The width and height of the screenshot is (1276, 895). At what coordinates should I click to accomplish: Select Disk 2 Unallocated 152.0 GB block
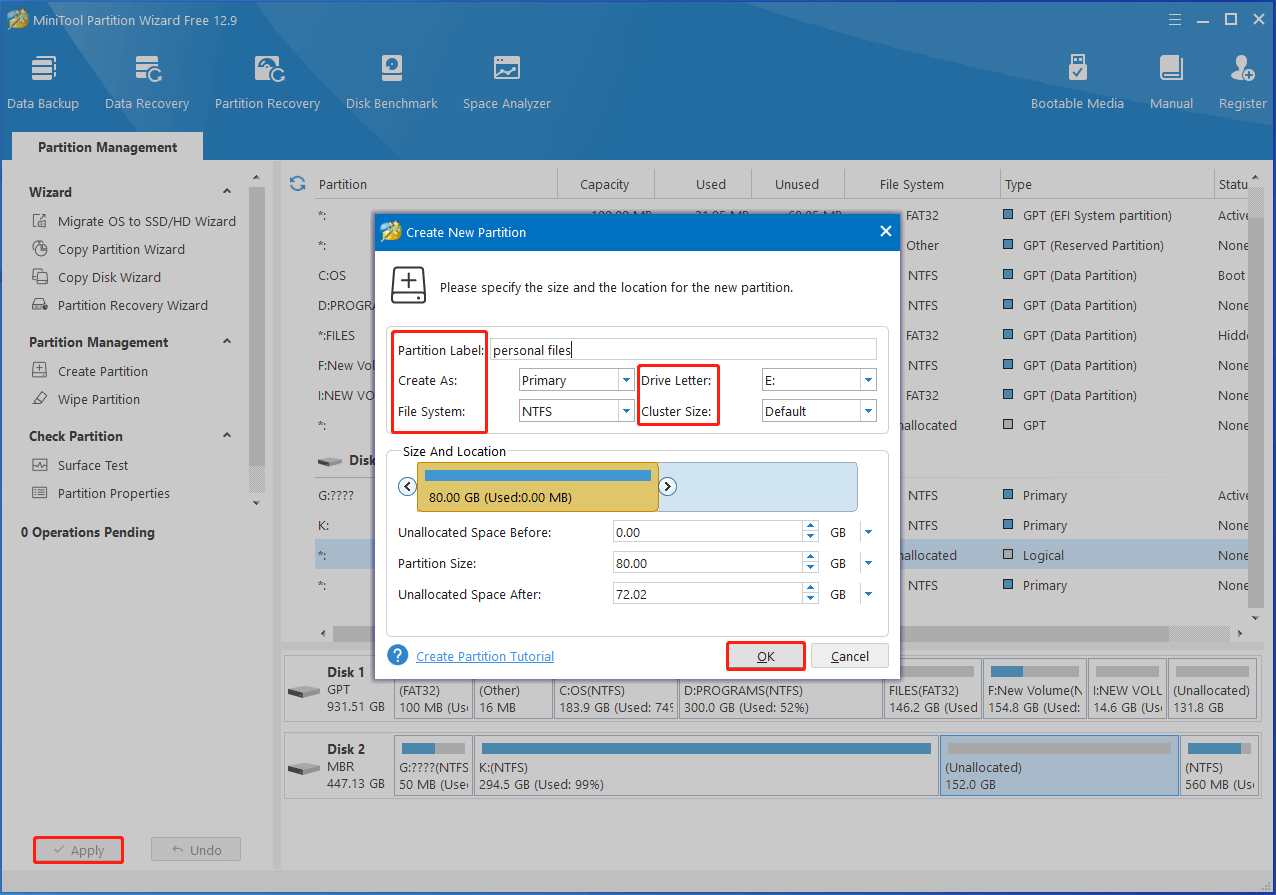tap(1059, 766)
